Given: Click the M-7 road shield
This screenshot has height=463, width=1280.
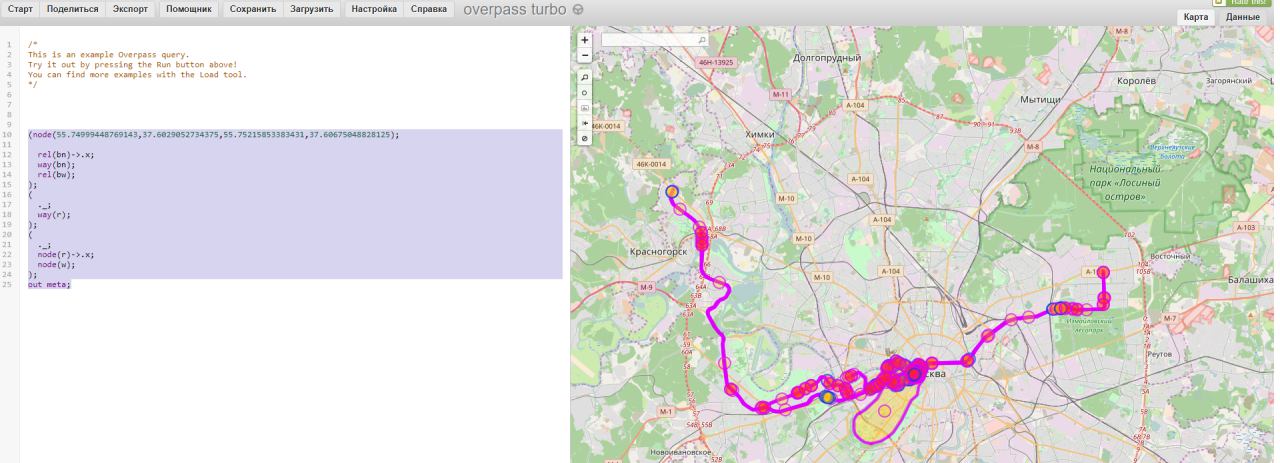Looking at the screenshot, I should 1170,319.
